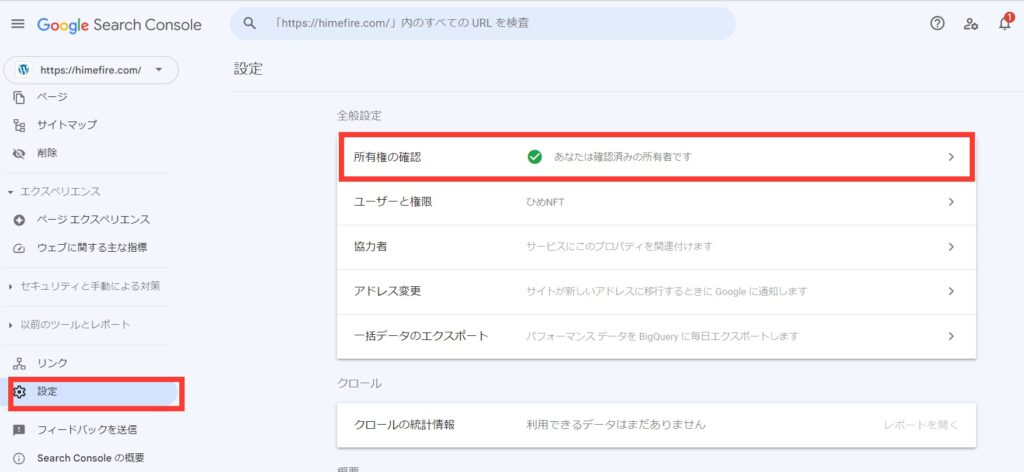Open the アドレス変更 setting

click(x=656, y=291)
